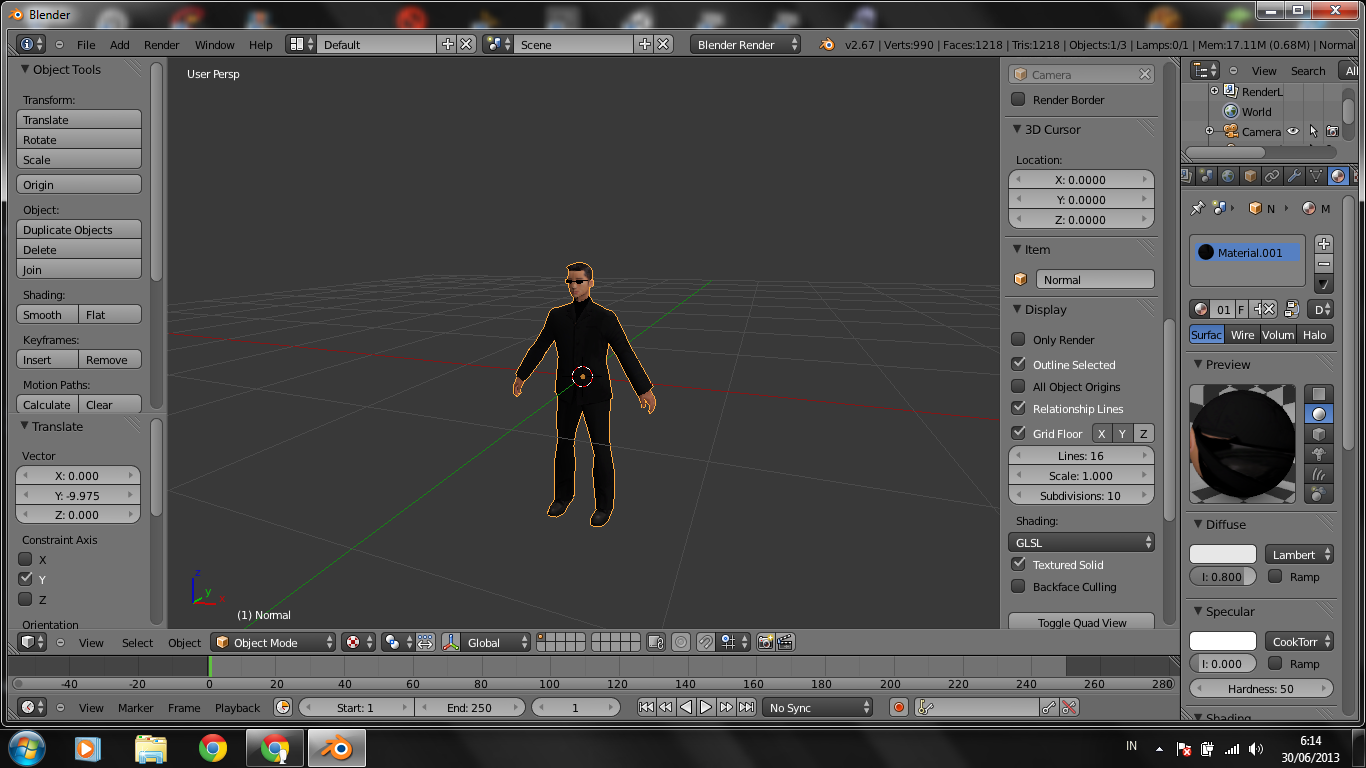Render OpenGL animation of viewport
1366x768 pixels.
click(x=786, y=643)
